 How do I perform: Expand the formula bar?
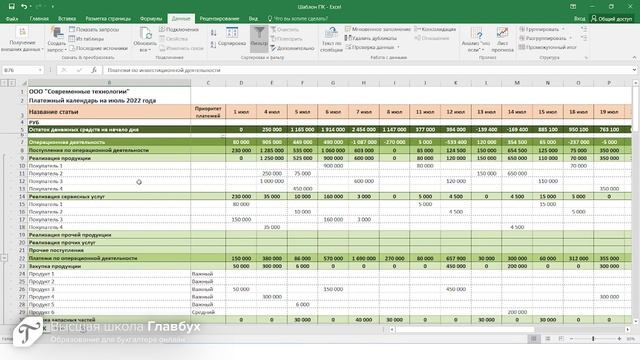[634, 70]
